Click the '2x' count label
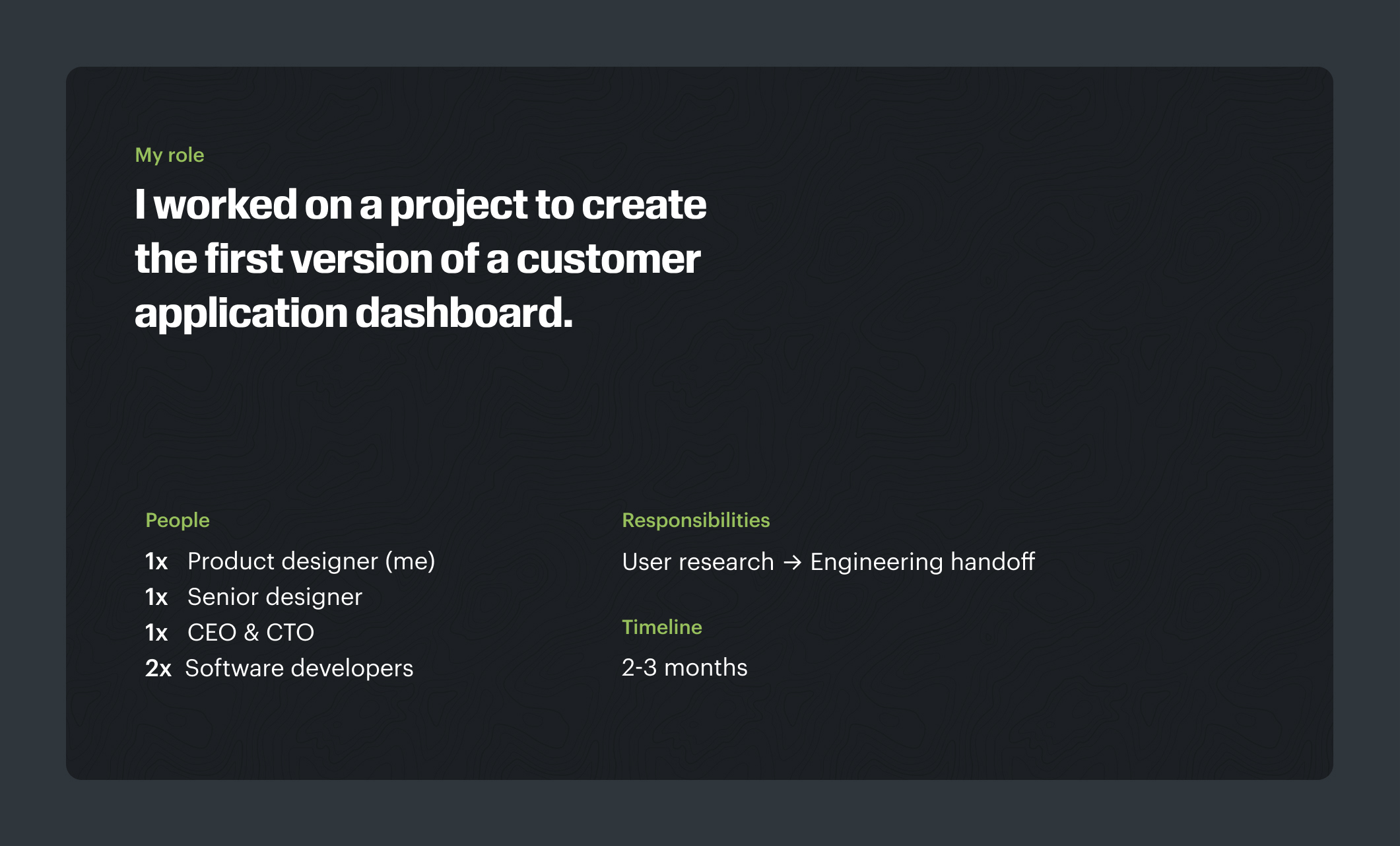Screen dimensions: 1400x846 (x=158, y=668)
